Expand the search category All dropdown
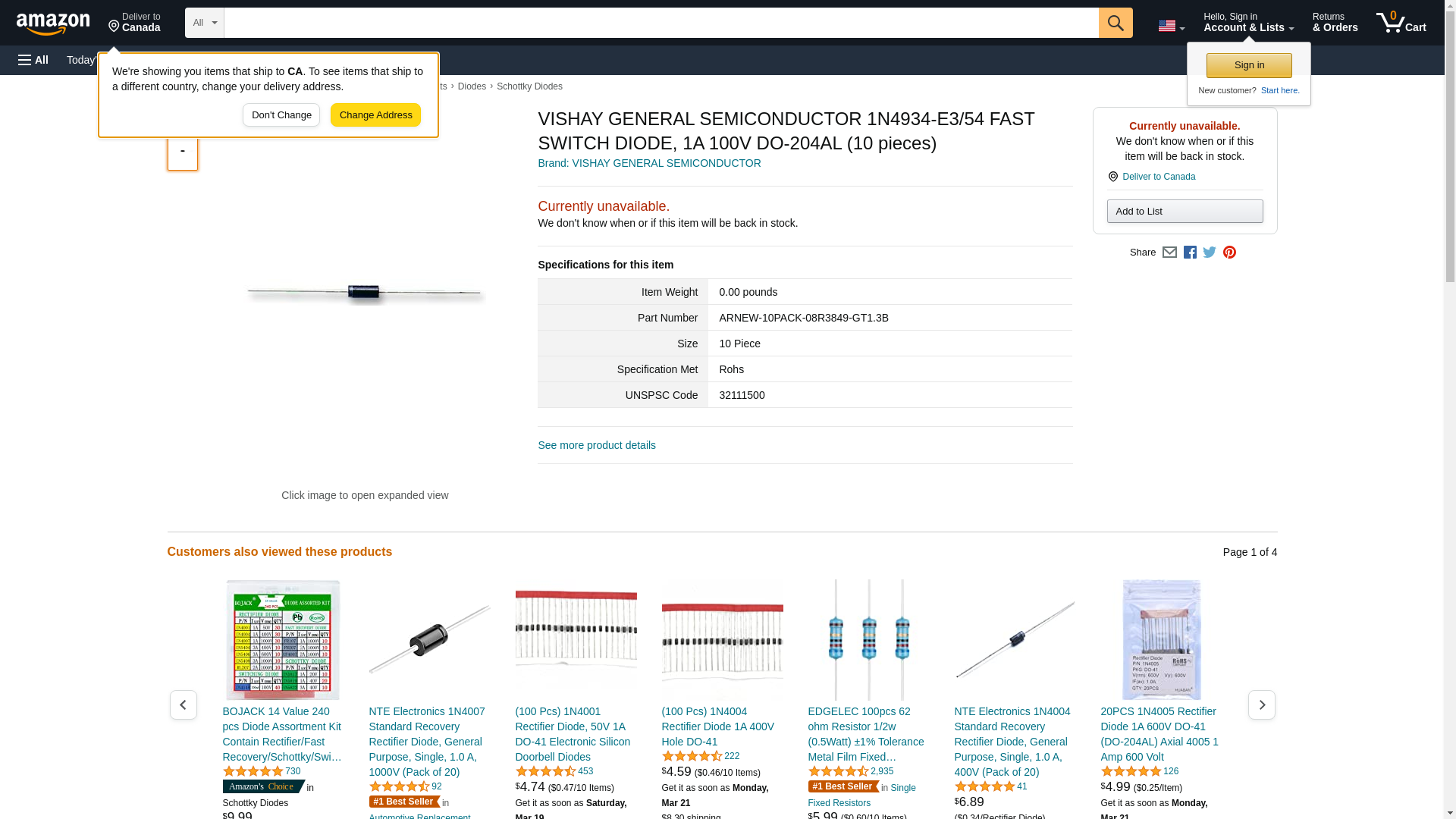 pyautogui.click(x=204, y=23)
